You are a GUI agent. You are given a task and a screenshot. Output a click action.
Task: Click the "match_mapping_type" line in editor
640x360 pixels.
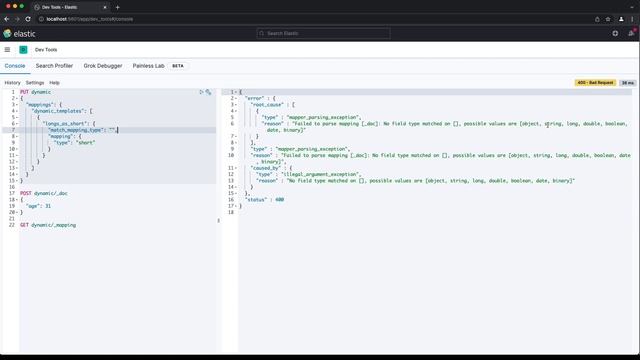83,130
